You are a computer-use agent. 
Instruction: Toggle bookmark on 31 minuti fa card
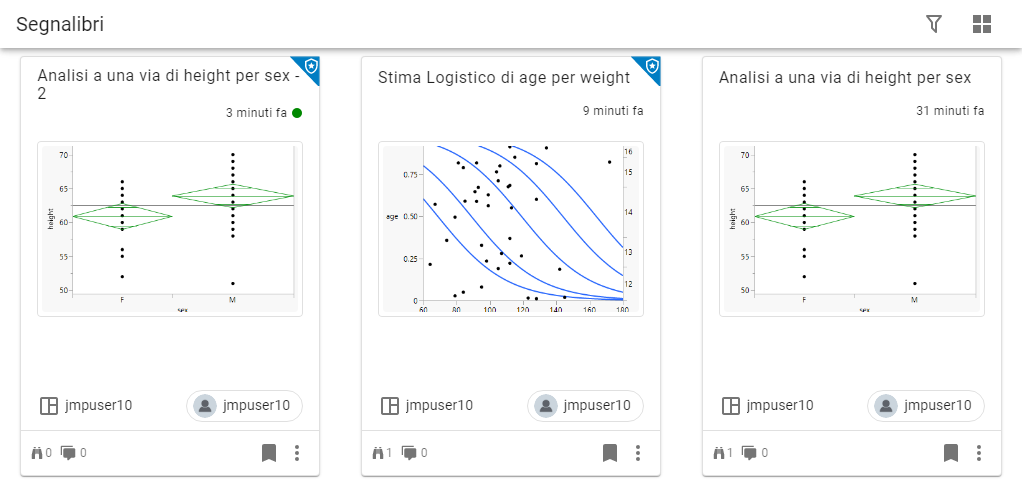[951, 453]
